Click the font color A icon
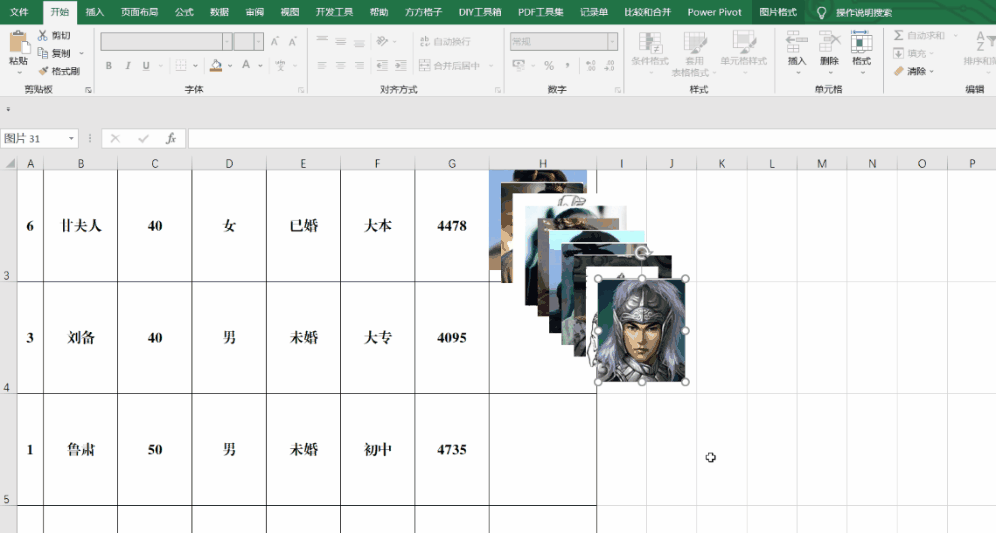The image size is (996, 533). click(x=246, y=65)
